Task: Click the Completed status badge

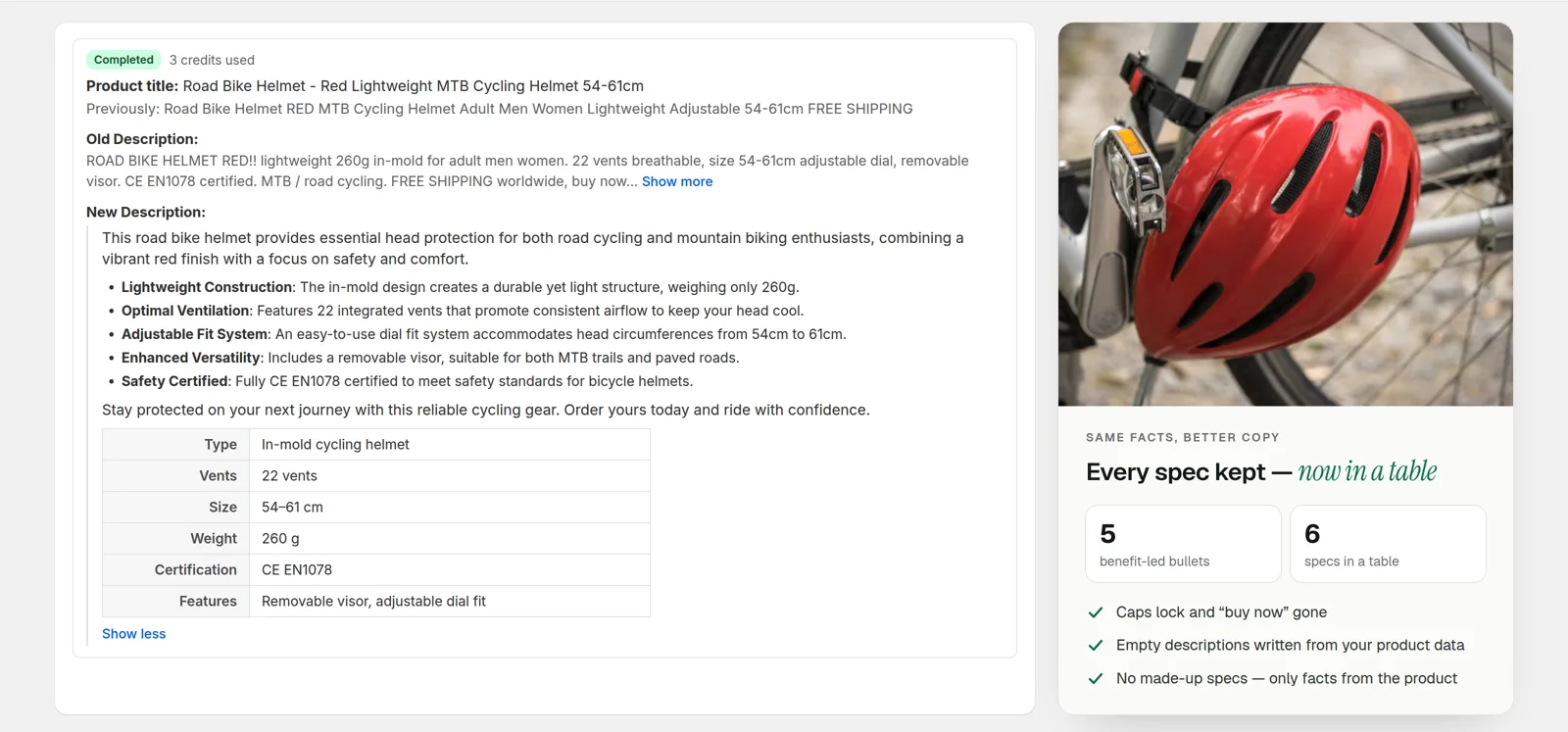Action: 123,60
